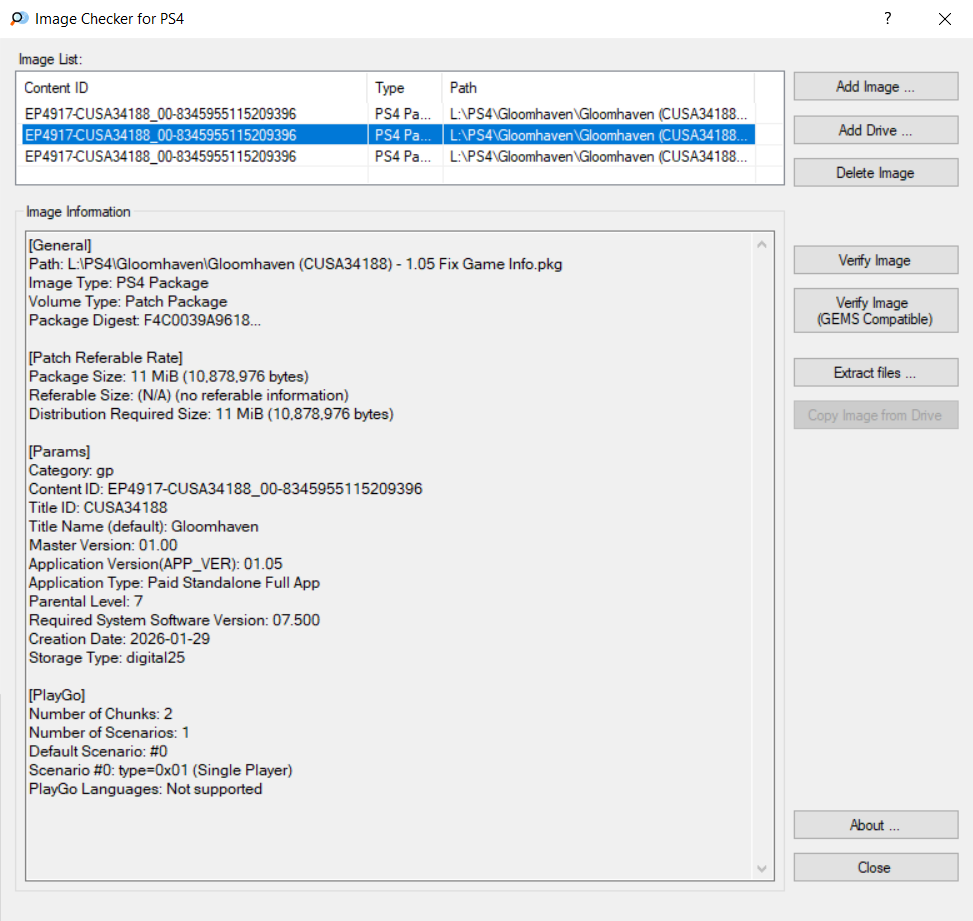Open the About dialog
This screenshot has width=973, height=921.
[875, 825]
